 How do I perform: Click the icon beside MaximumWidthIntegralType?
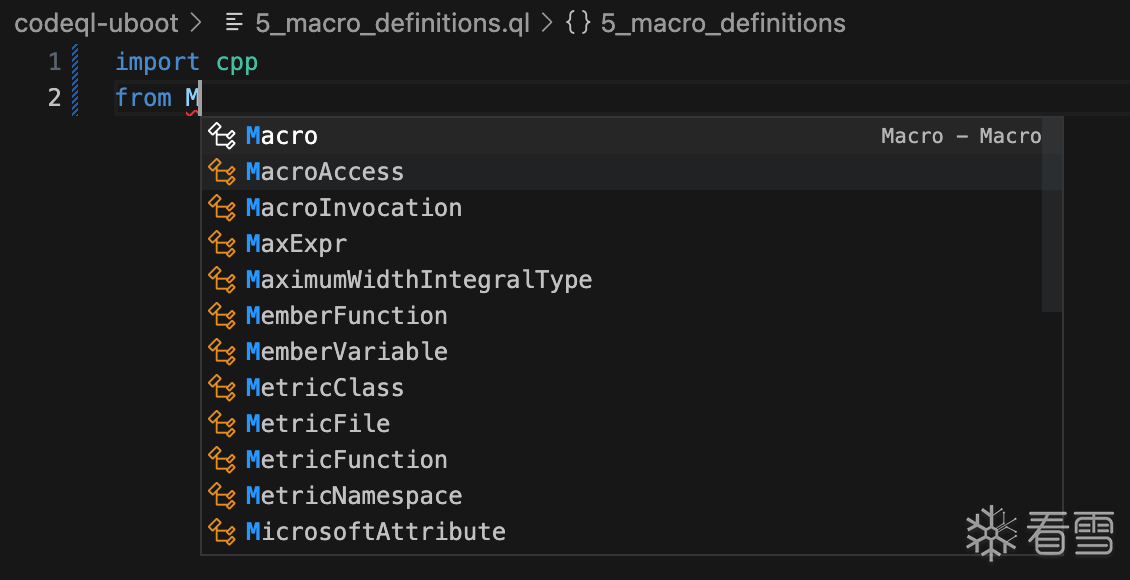[x=221, y=280]
